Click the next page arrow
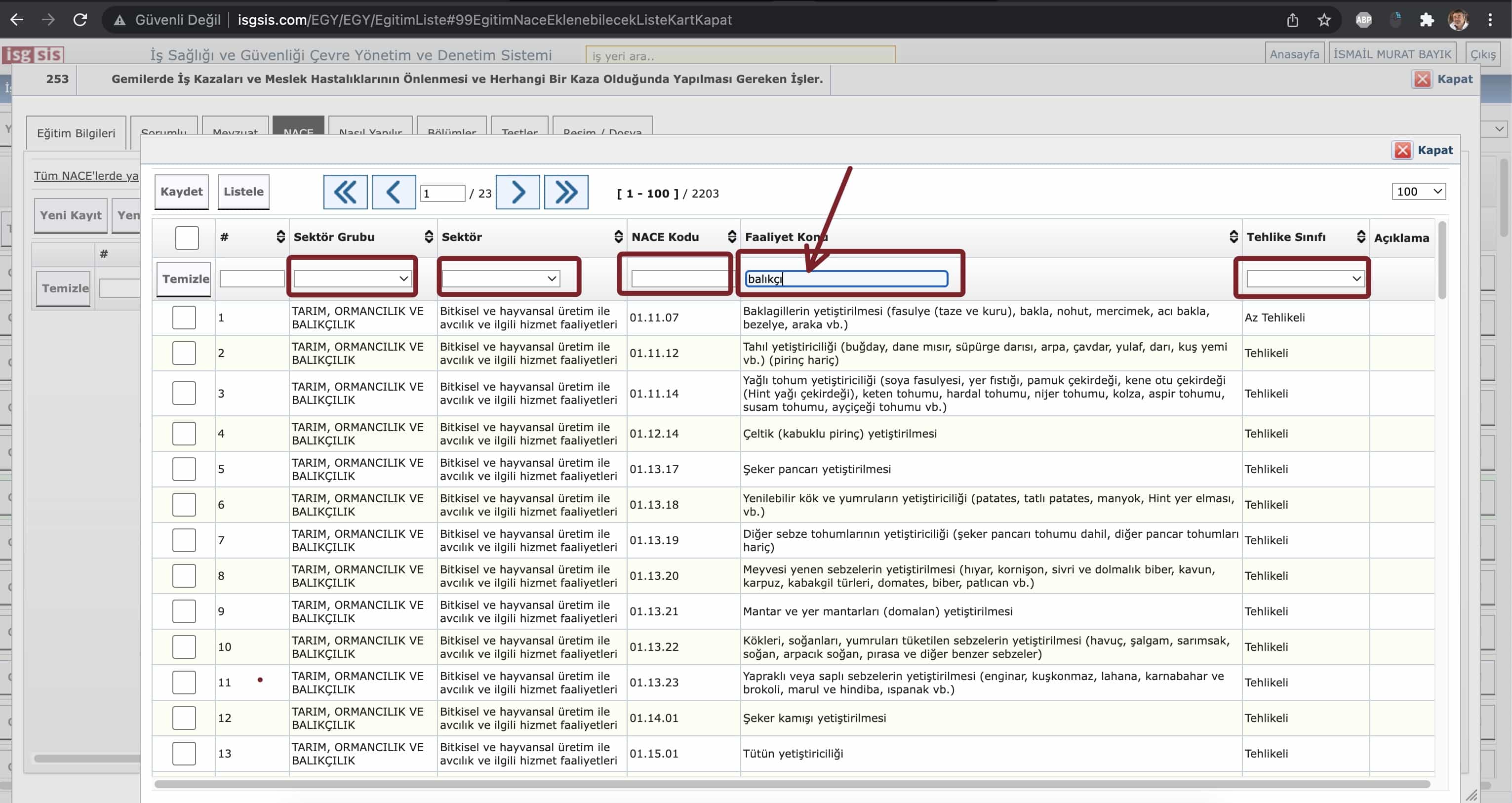 pos(517,192)
